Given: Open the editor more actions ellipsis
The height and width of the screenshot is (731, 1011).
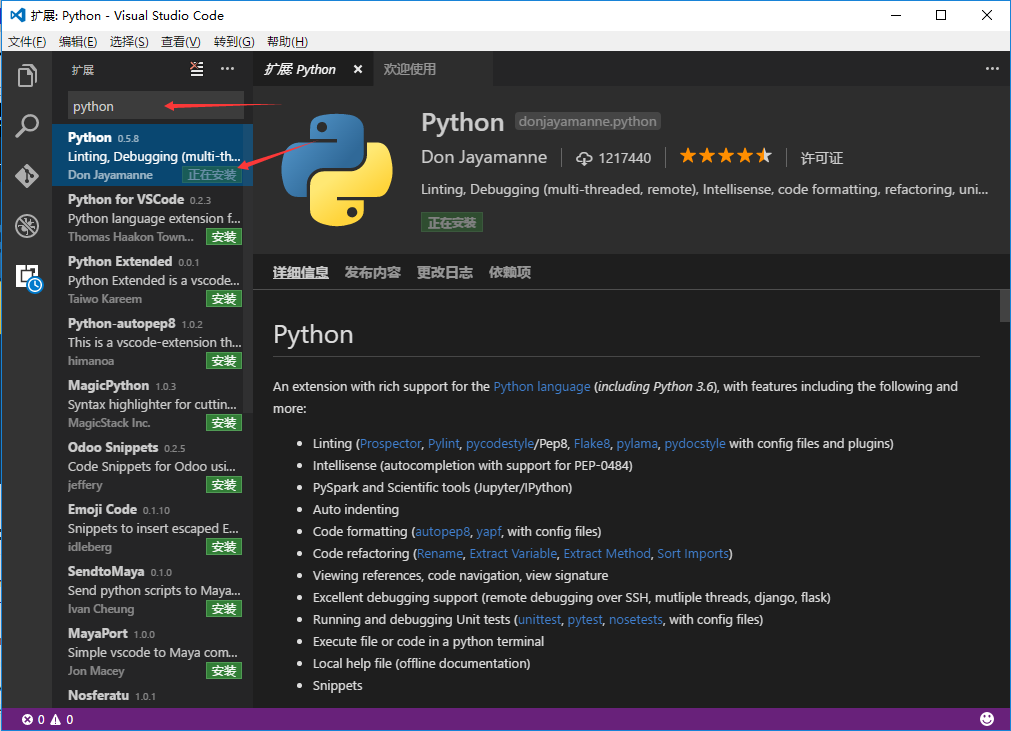Looking at the screenshot, I should point(992,69).
